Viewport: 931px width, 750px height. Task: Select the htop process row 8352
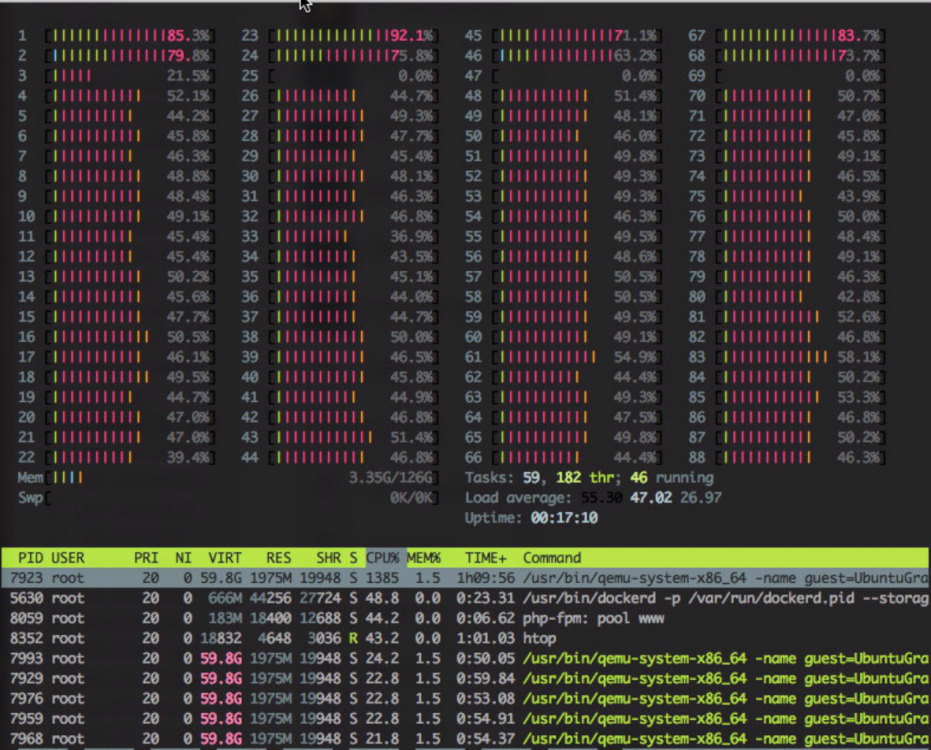pyautogui.click(x=466, y=638)
